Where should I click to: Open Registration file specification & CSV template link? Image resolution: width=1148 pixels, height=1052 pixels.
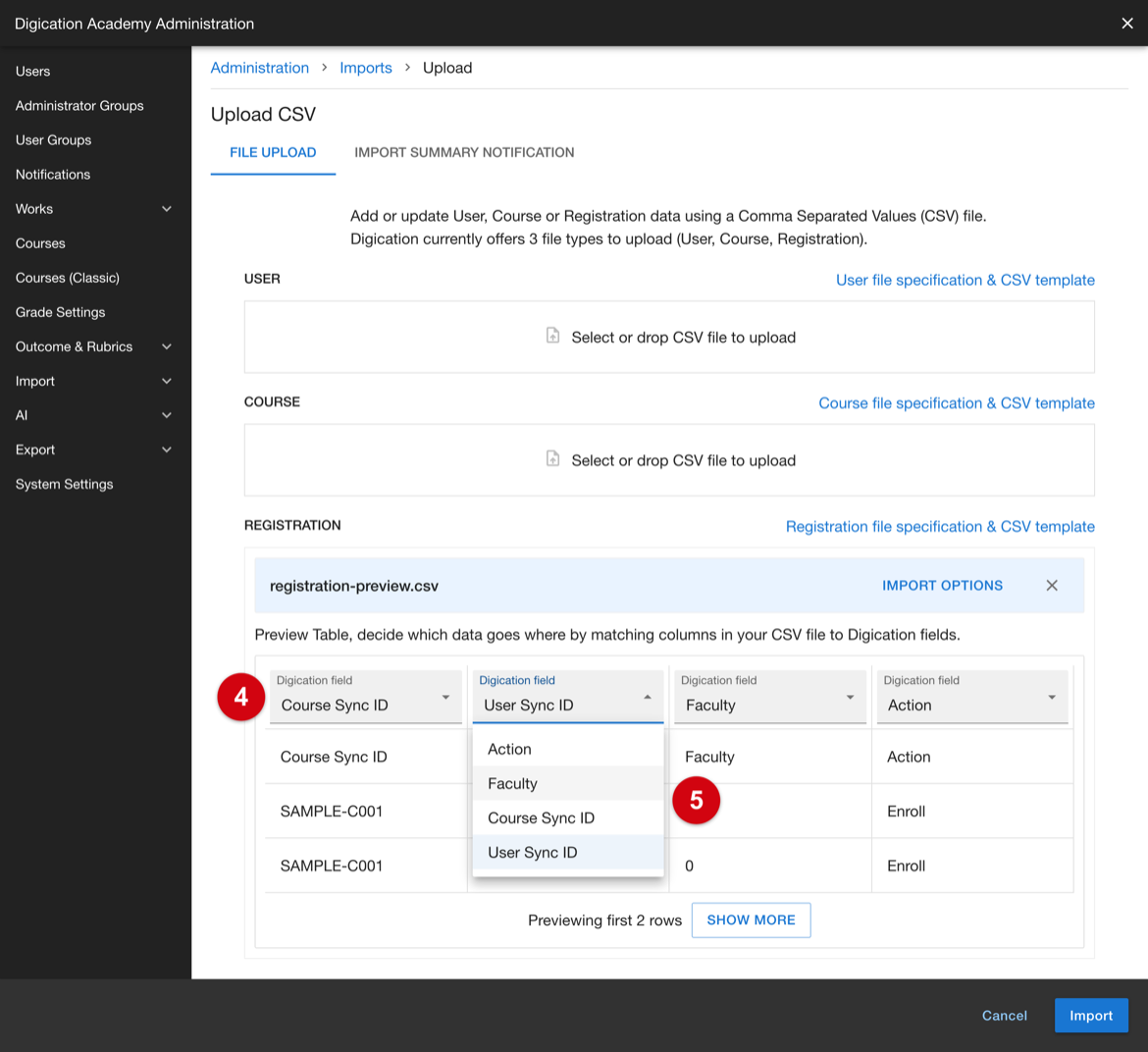click(940, 526)
